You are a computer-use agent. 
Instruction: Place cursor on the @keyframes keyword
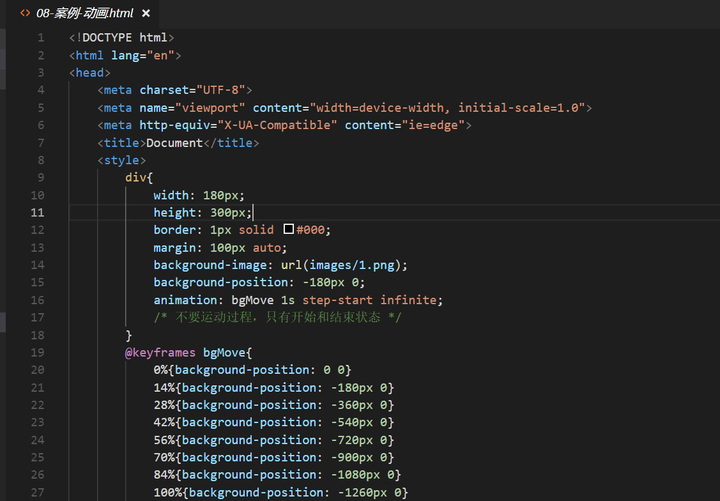(x=160, y=352)
